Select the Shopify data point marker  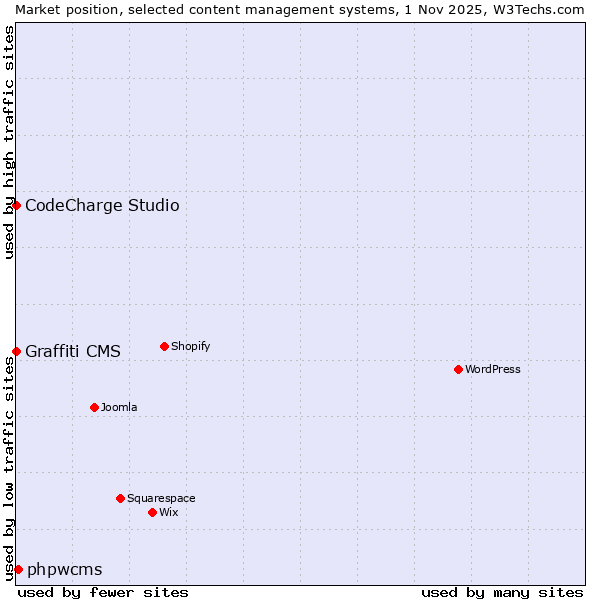pyautogui.click(x=164, y=346)
